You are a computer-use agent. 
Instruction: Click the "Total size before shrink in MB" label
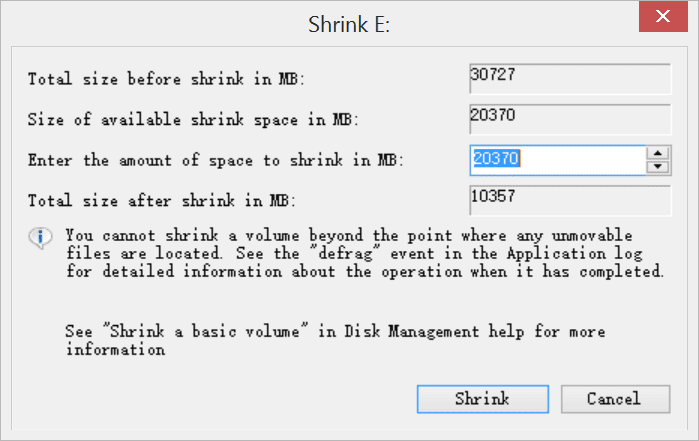pos(166,79)
